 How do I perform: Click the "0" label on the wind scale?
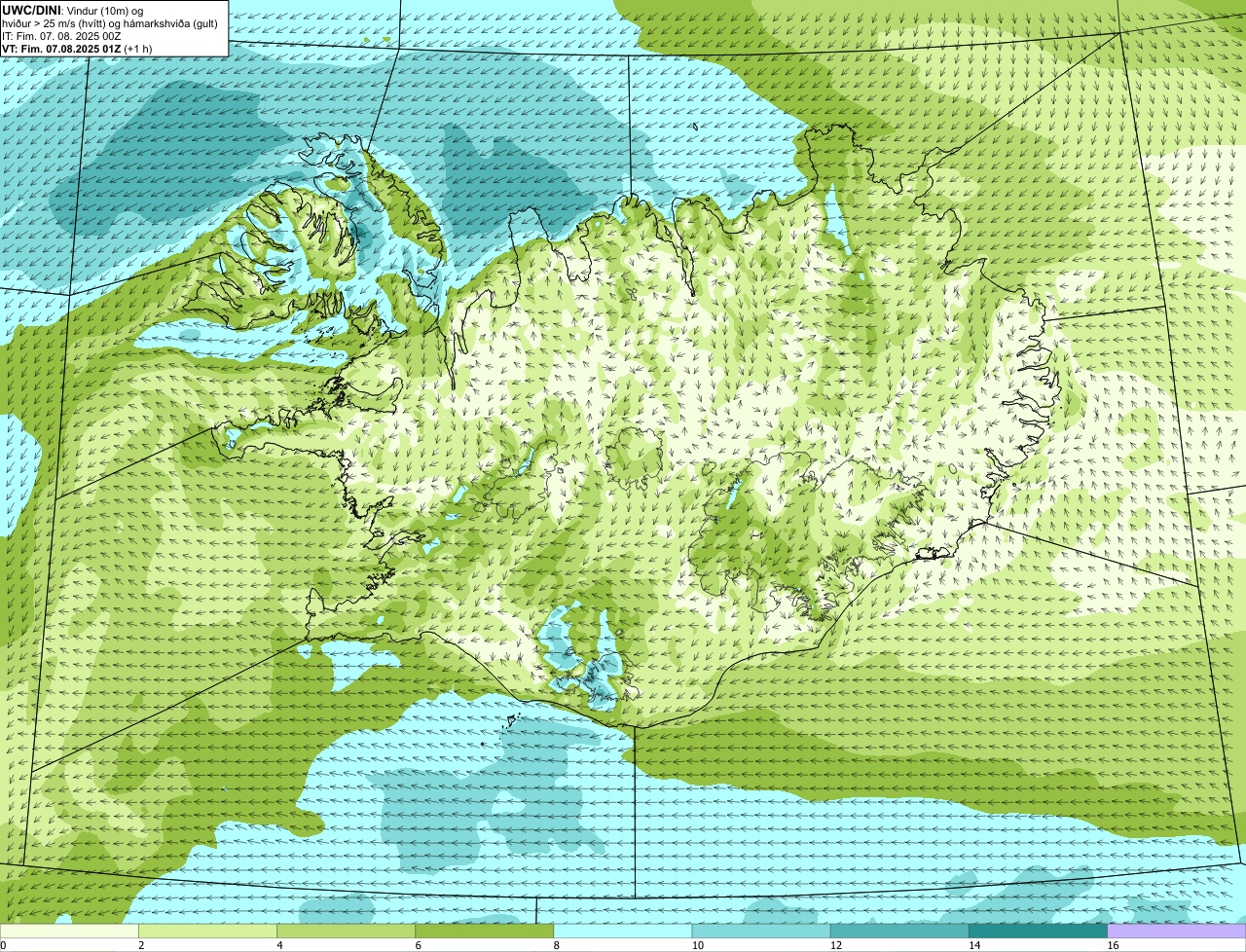click(4, 945)
